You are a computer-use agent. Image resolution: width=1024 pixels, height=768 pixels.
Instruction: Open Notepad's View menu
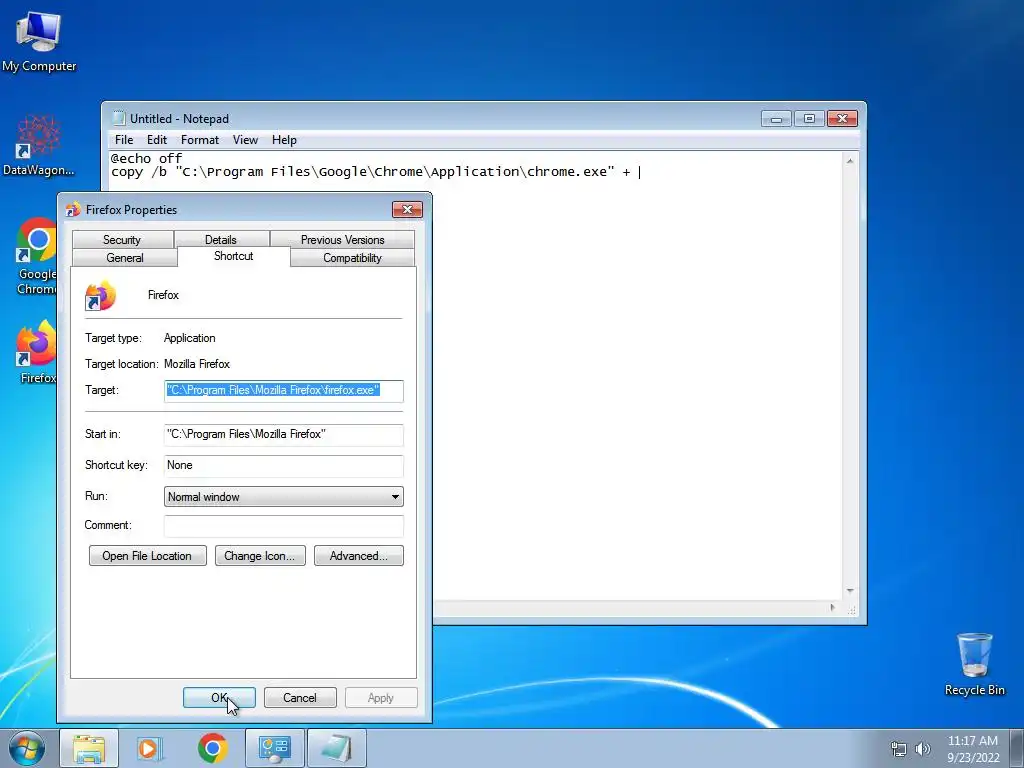pyautogui.click(x=246, y=140)
